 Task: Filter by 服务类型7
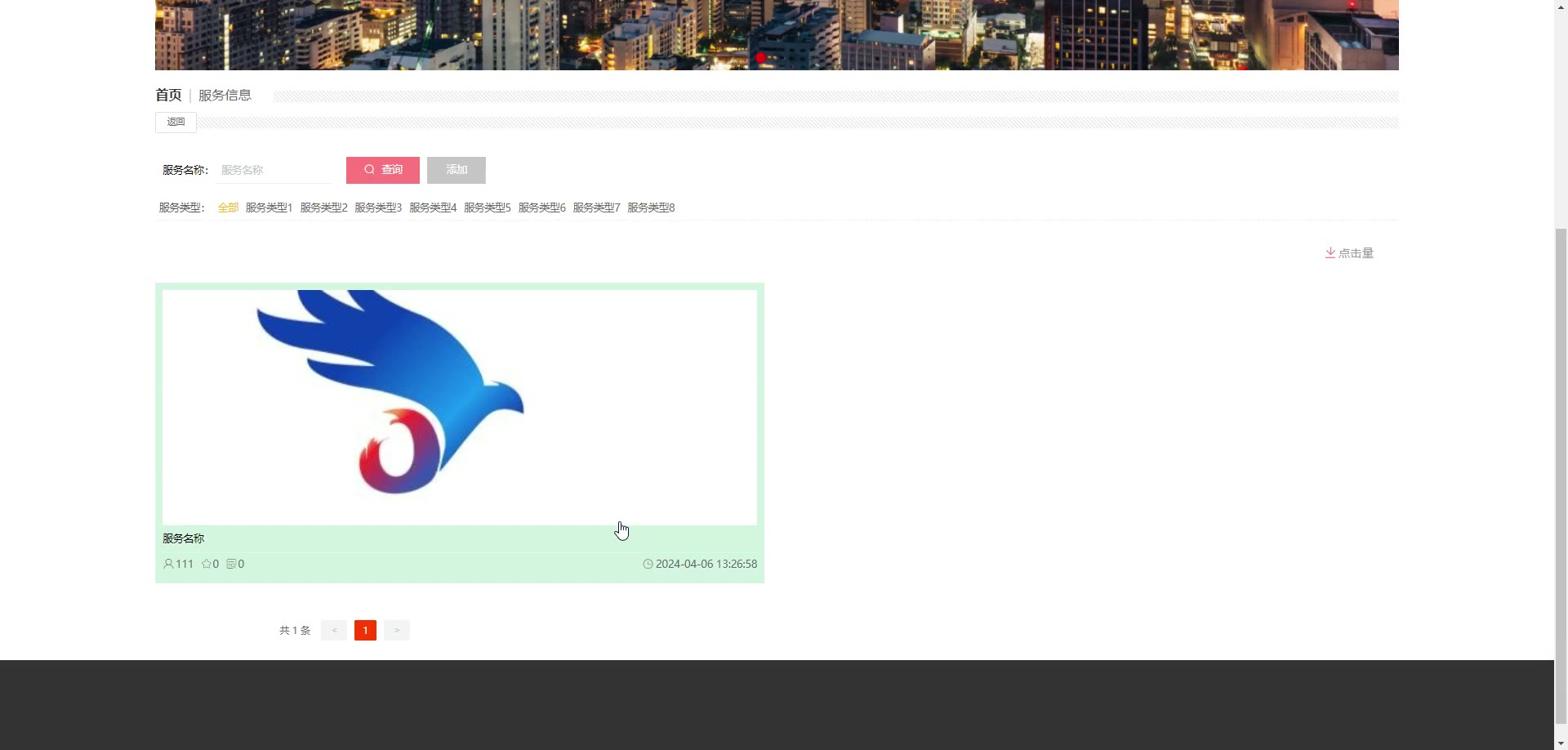click(596, 208)
